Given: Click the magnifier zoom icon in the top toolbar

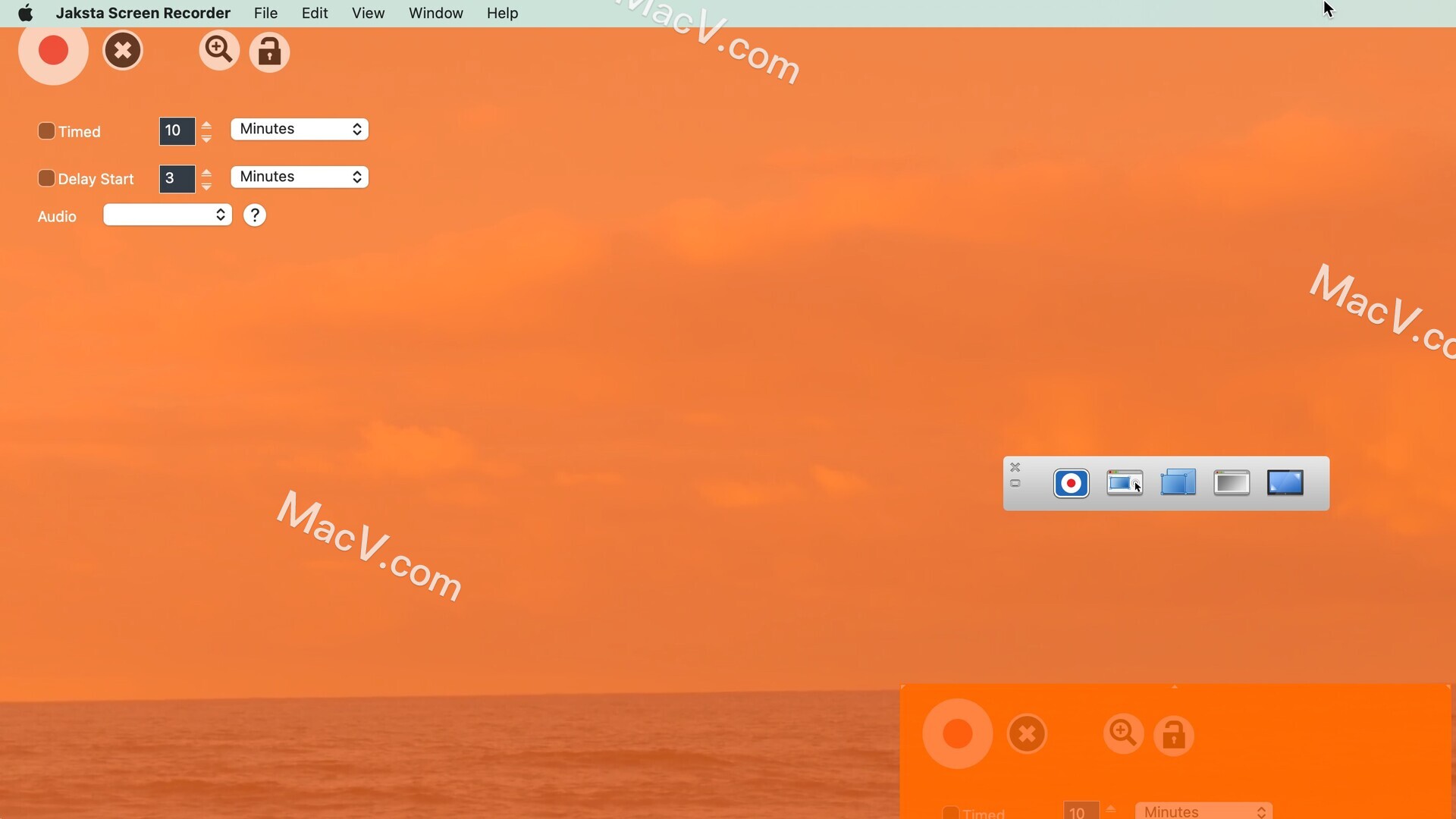Looking at the screenshot, I should (219, 51).
